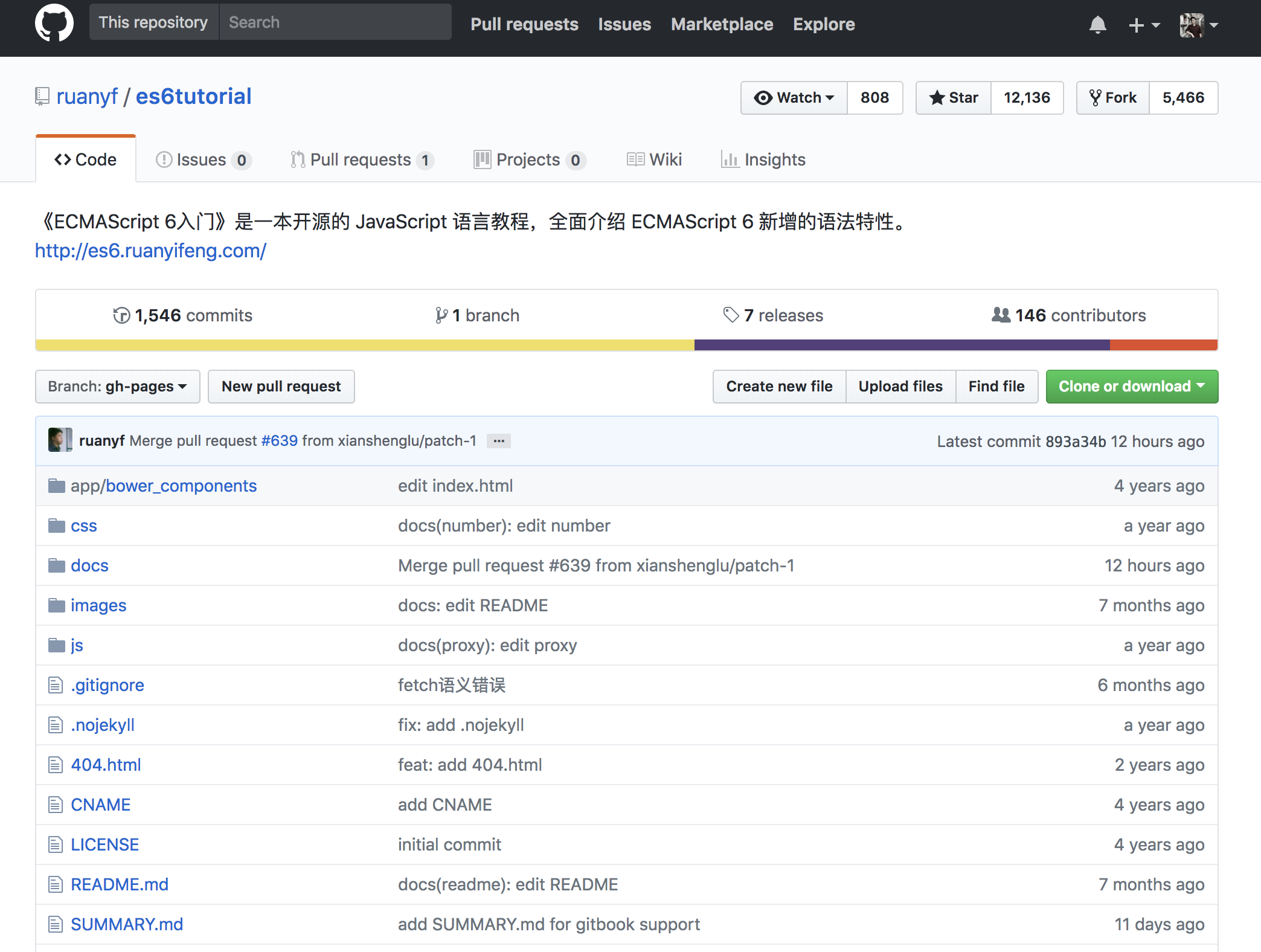Switch to the Insights tab
1261x952 pixels.
pos(763,159)
